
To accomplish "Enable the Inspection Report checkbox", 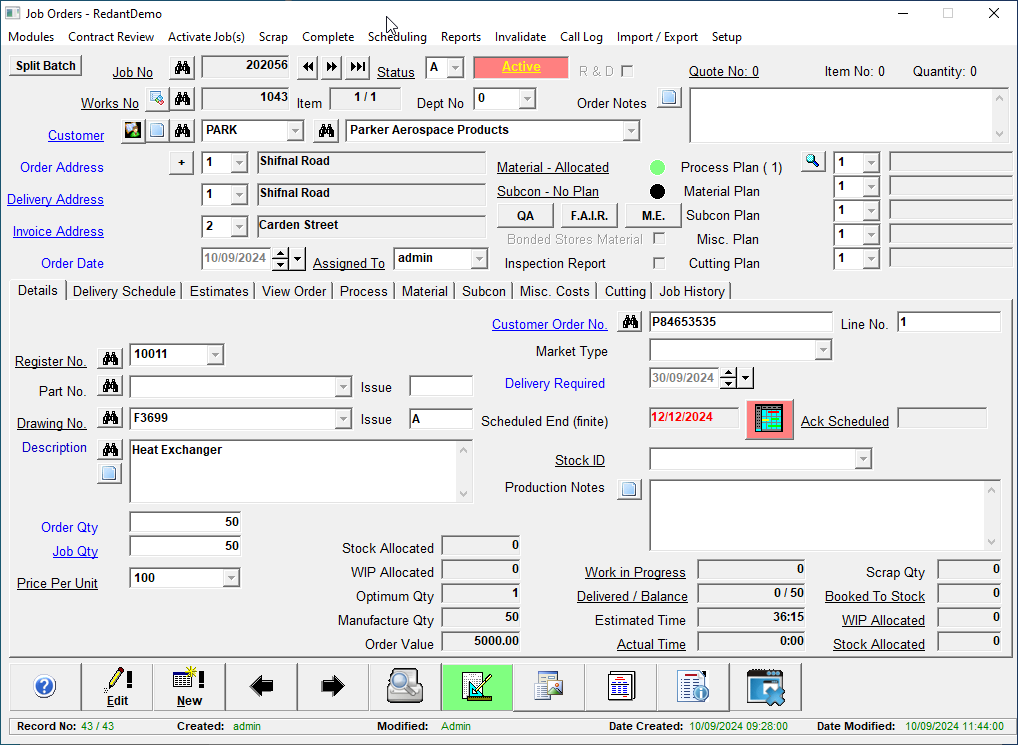I will pos(659,263).
